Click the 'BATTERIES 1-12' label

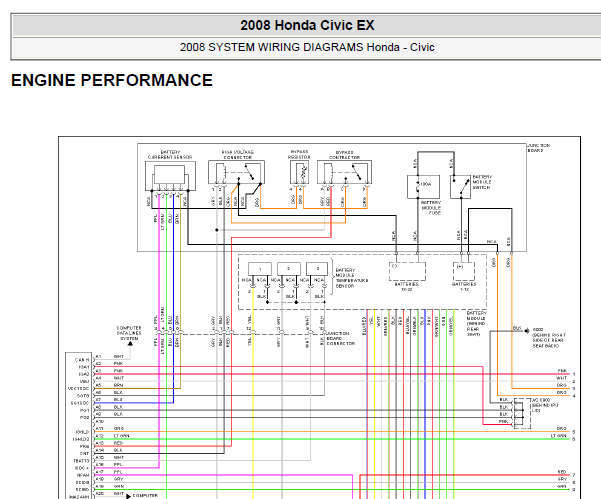464,287
